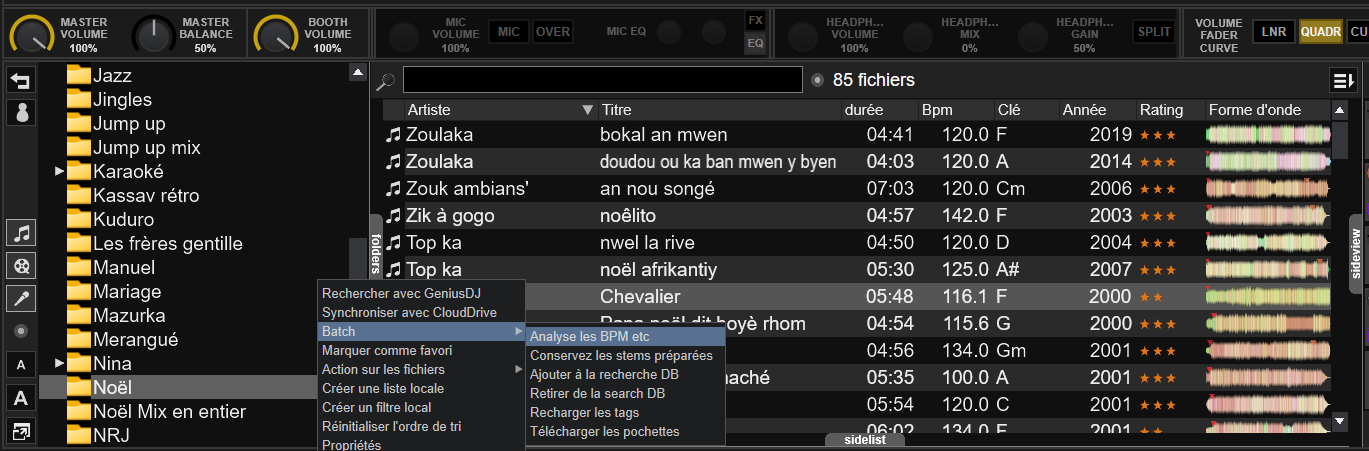The image size is (1369, 451).
Task: Select the Noël Mix en entier folder
Action: point(169,411)
